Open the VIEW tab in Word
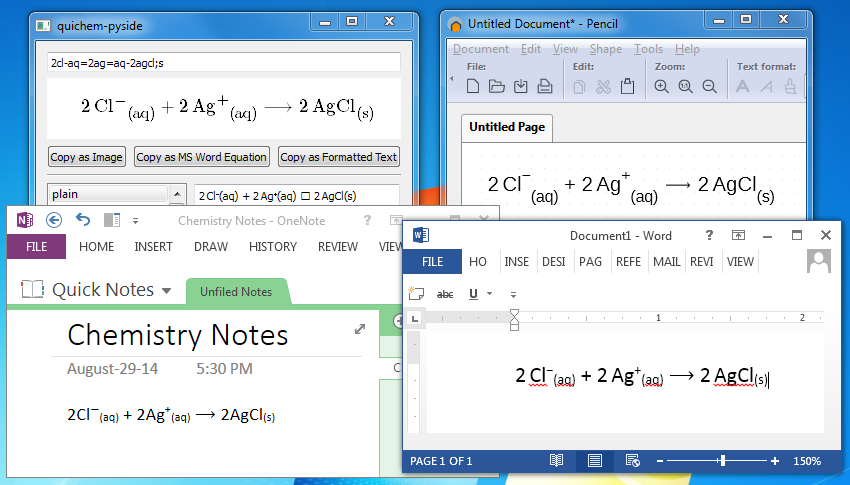The image size is (850, 485). [x=740, y=262]
